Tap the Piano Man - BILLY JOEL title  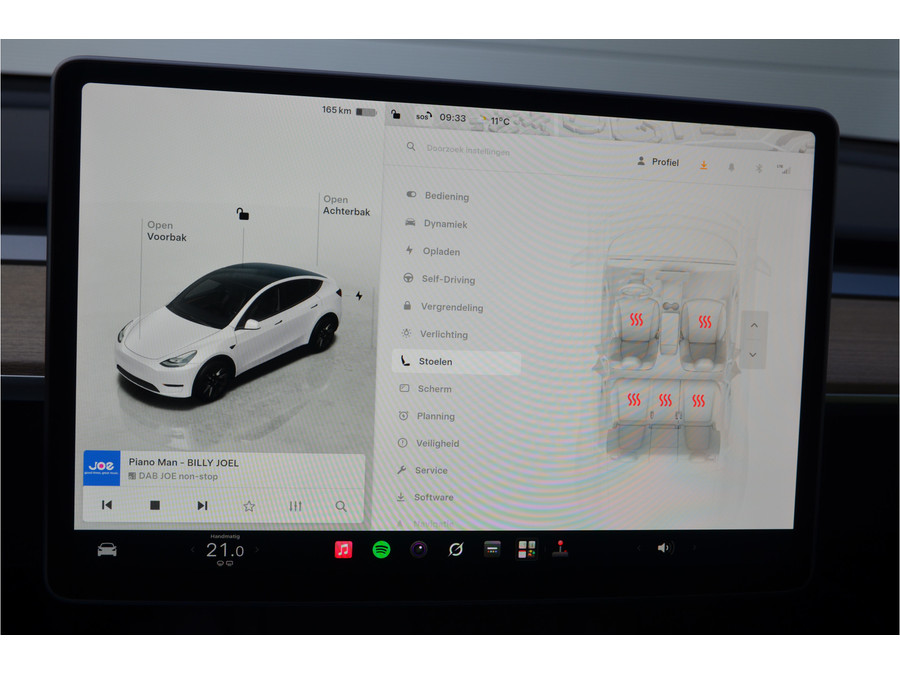point(184,463)
